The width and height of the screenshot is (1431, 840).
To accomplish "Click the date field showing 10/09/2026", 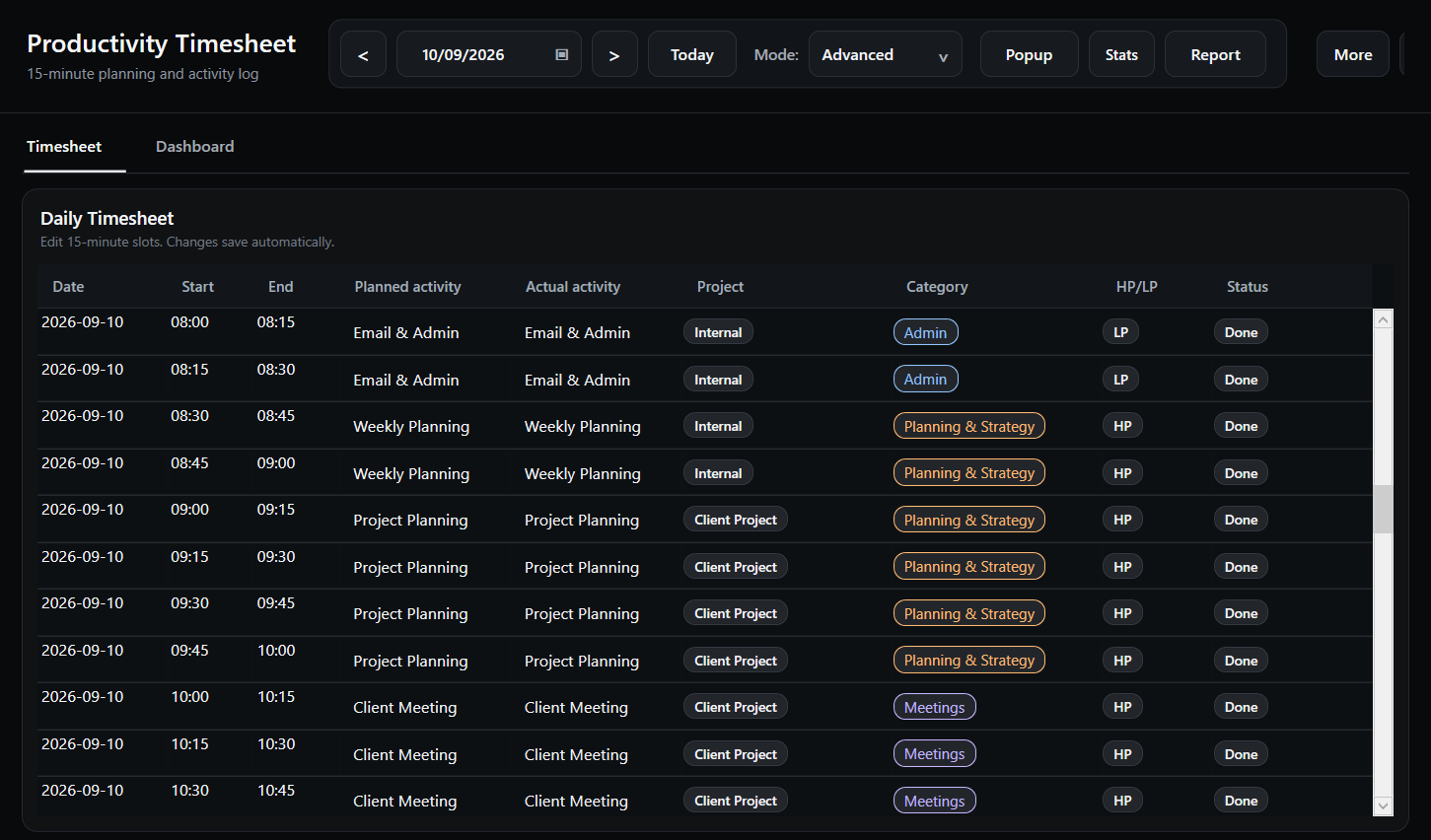I will pos(489,54).
